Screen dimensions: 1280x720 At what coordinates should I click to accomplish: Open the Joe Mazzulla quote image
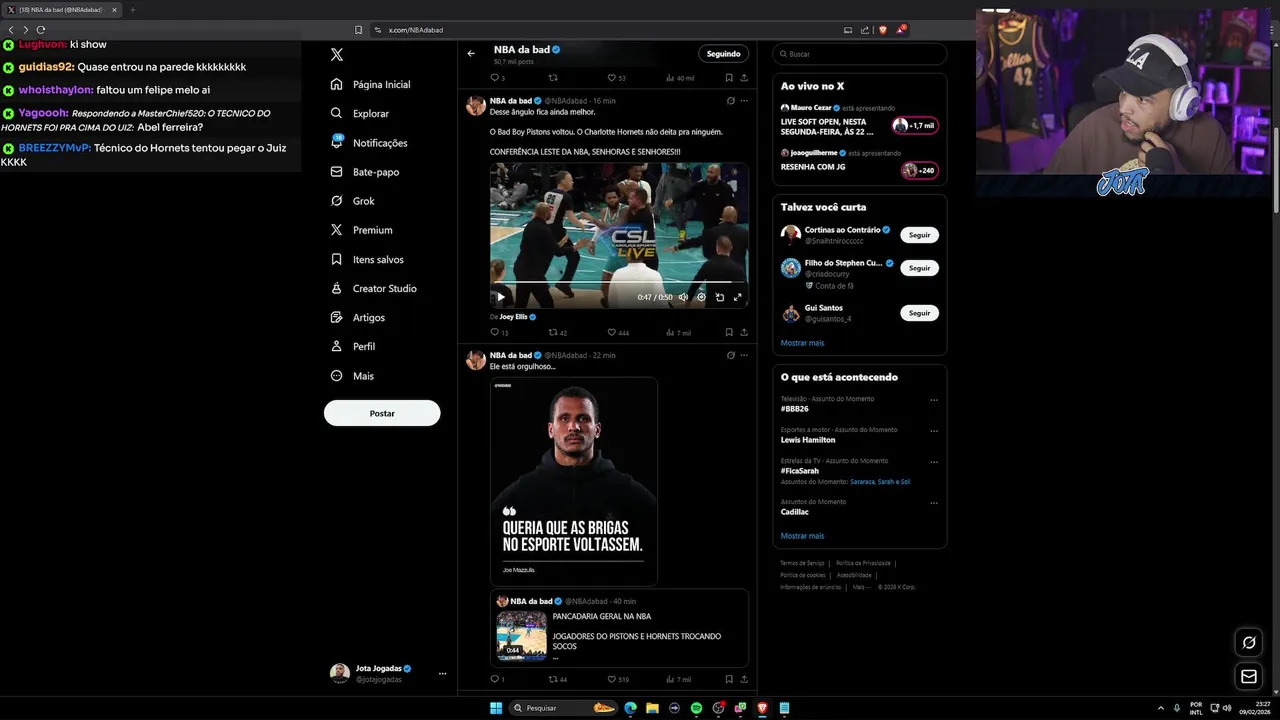pyautogui.click(x=574, y=481)
